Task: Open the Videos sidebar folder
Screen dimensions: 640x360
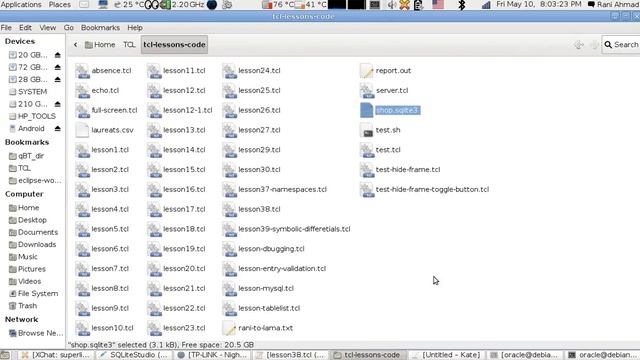Action: click(x=25, y=281)
